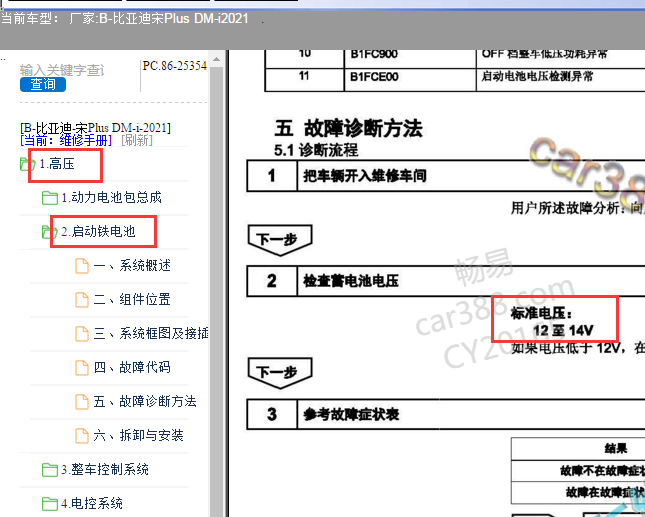Open the 3.整车控制系统 tree item
This screenshot has height=517, width=645.
(x=105, y=469)
